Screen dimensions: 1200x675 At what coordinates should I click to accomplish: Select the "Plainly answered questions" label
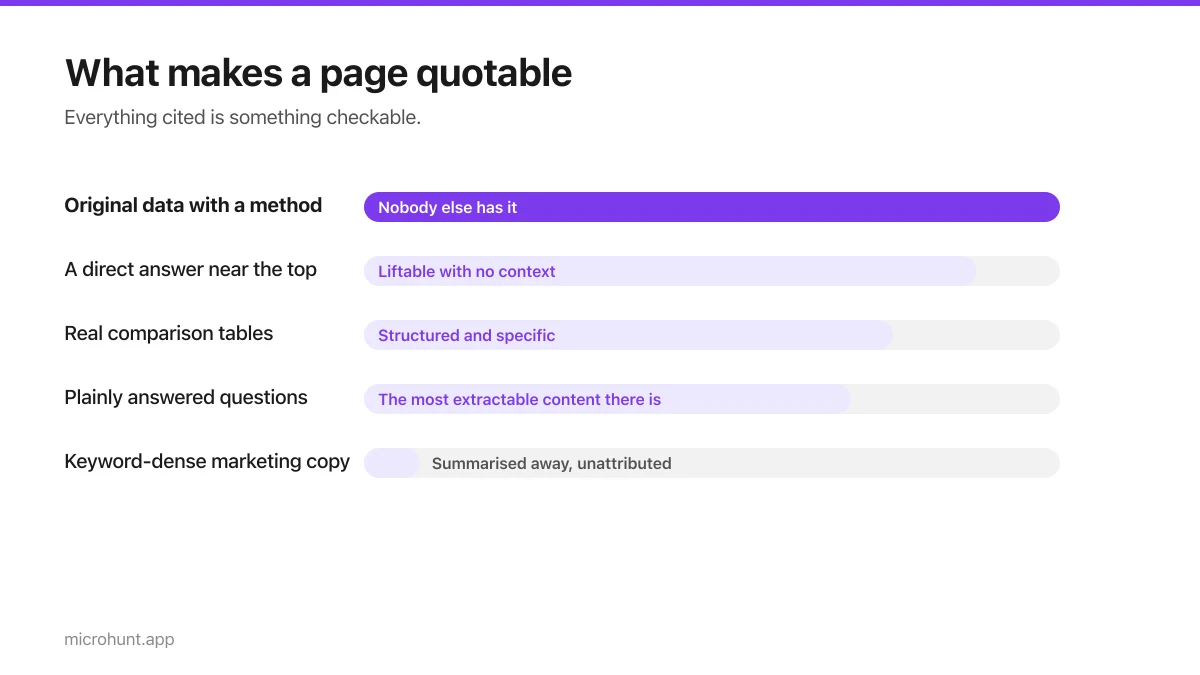186,397
